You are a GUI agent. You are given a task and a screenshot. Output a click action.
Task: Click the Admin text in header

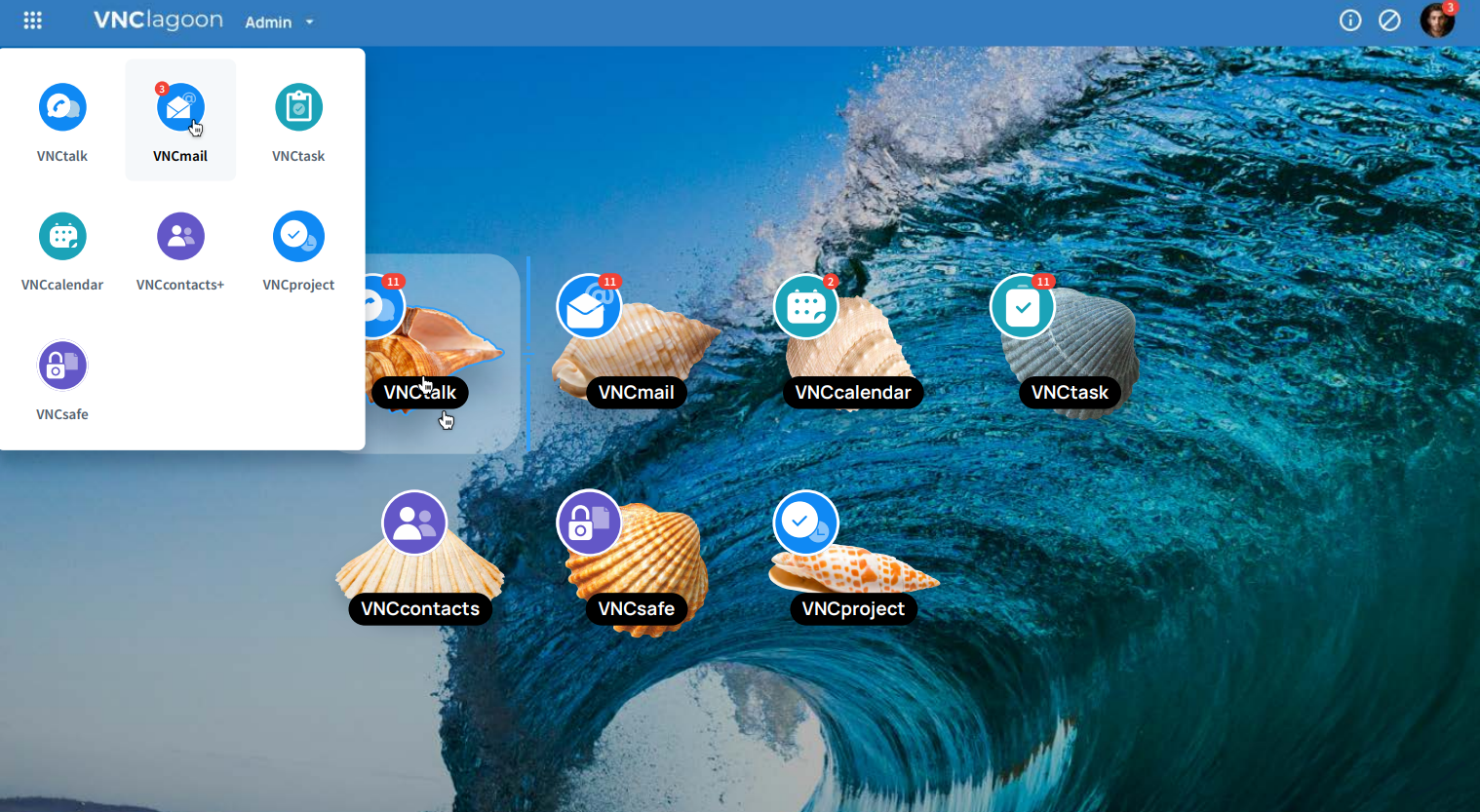(x=268, y=22)
